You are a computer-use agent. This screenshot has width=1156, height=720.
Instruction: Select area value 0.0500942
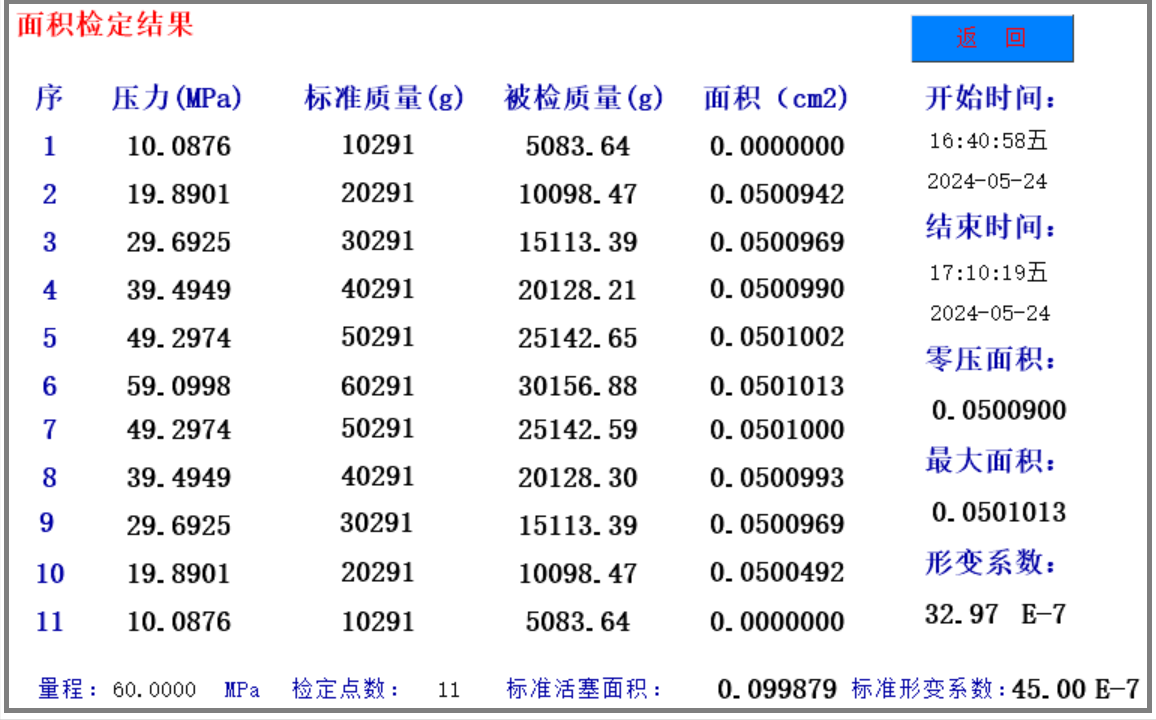tap(777, 194)
